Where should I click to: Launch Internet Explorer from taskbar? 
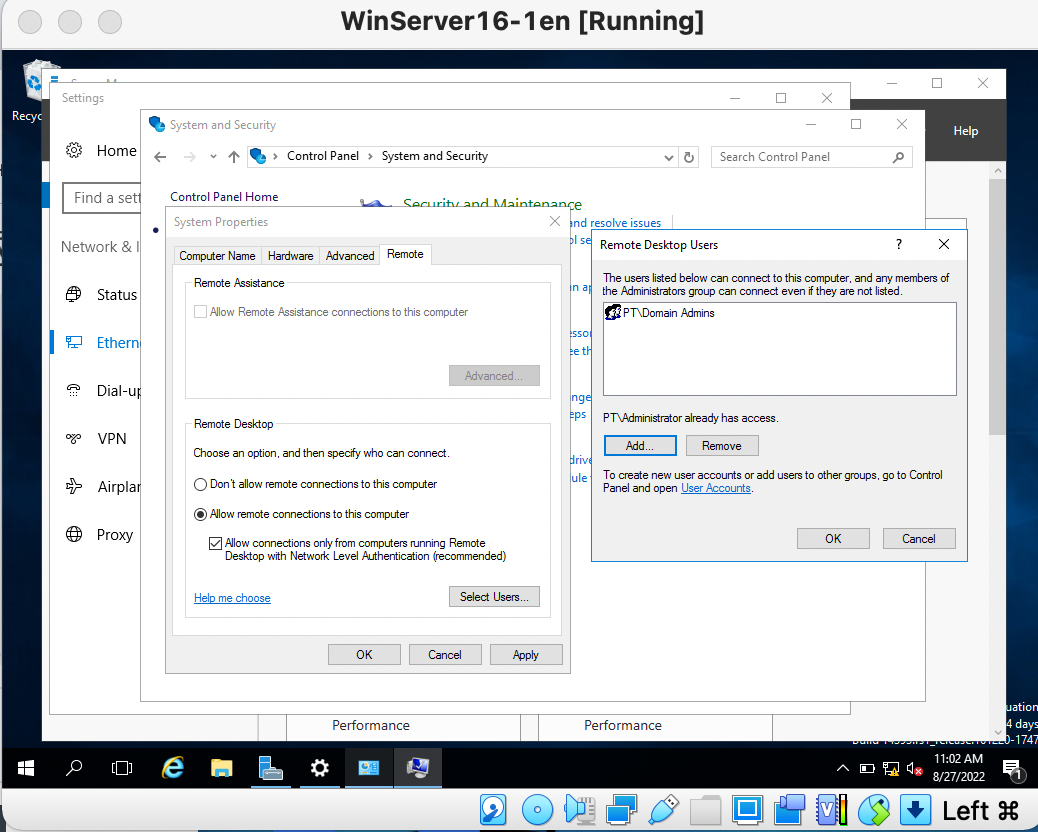(x=173, y=768)
